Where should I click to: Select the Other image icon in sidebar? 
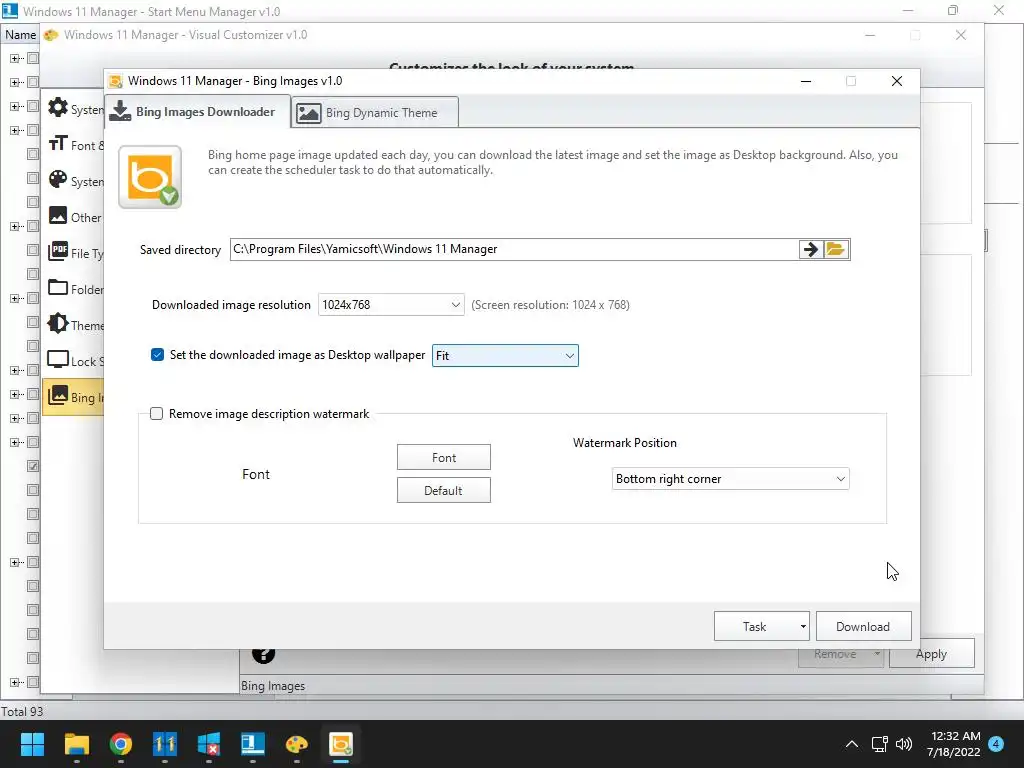[58, 216]
